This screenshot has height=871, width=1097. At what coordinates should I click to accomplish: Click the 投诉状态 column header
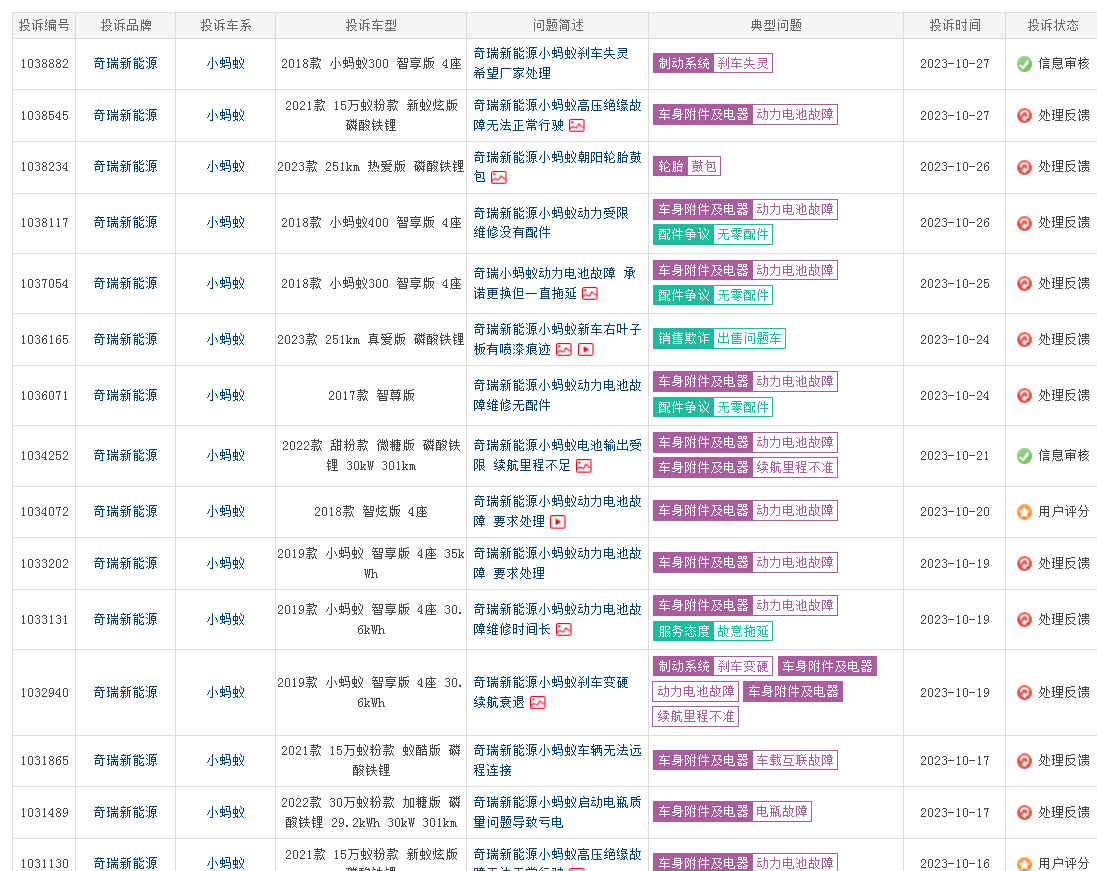coord(1052,26)
